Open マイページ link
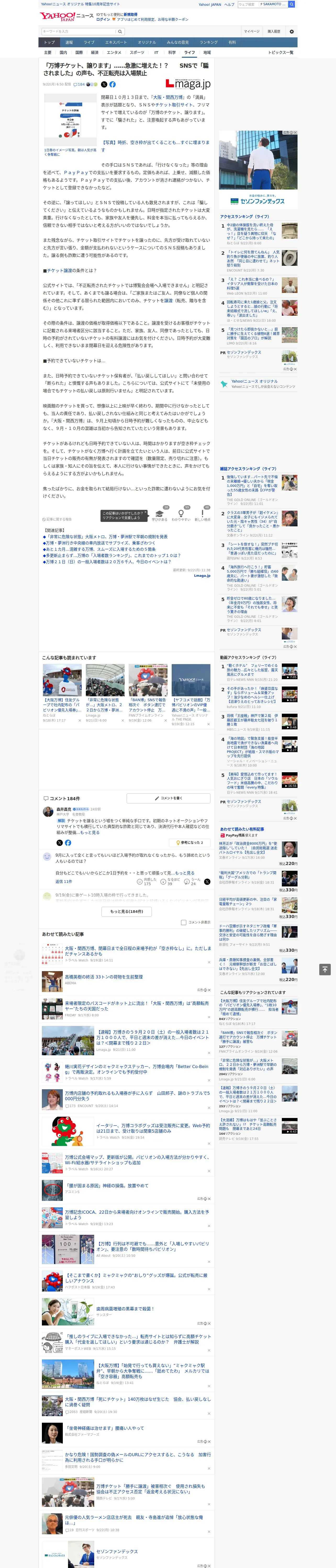This screenshot has width=336, height=1568. click(251, 31)
